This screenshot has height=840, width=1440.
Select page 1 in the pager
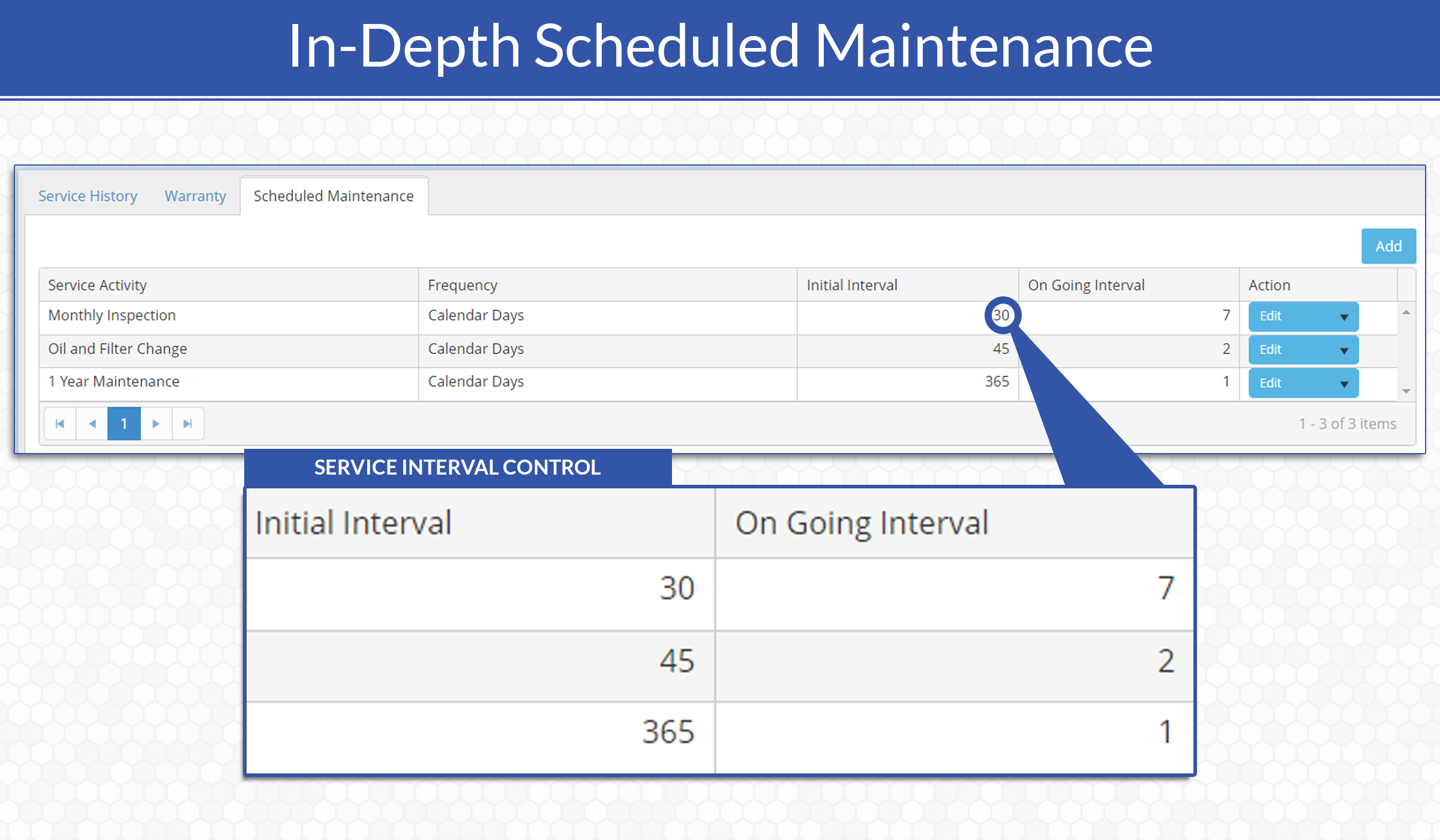click(x=124, y=424)
